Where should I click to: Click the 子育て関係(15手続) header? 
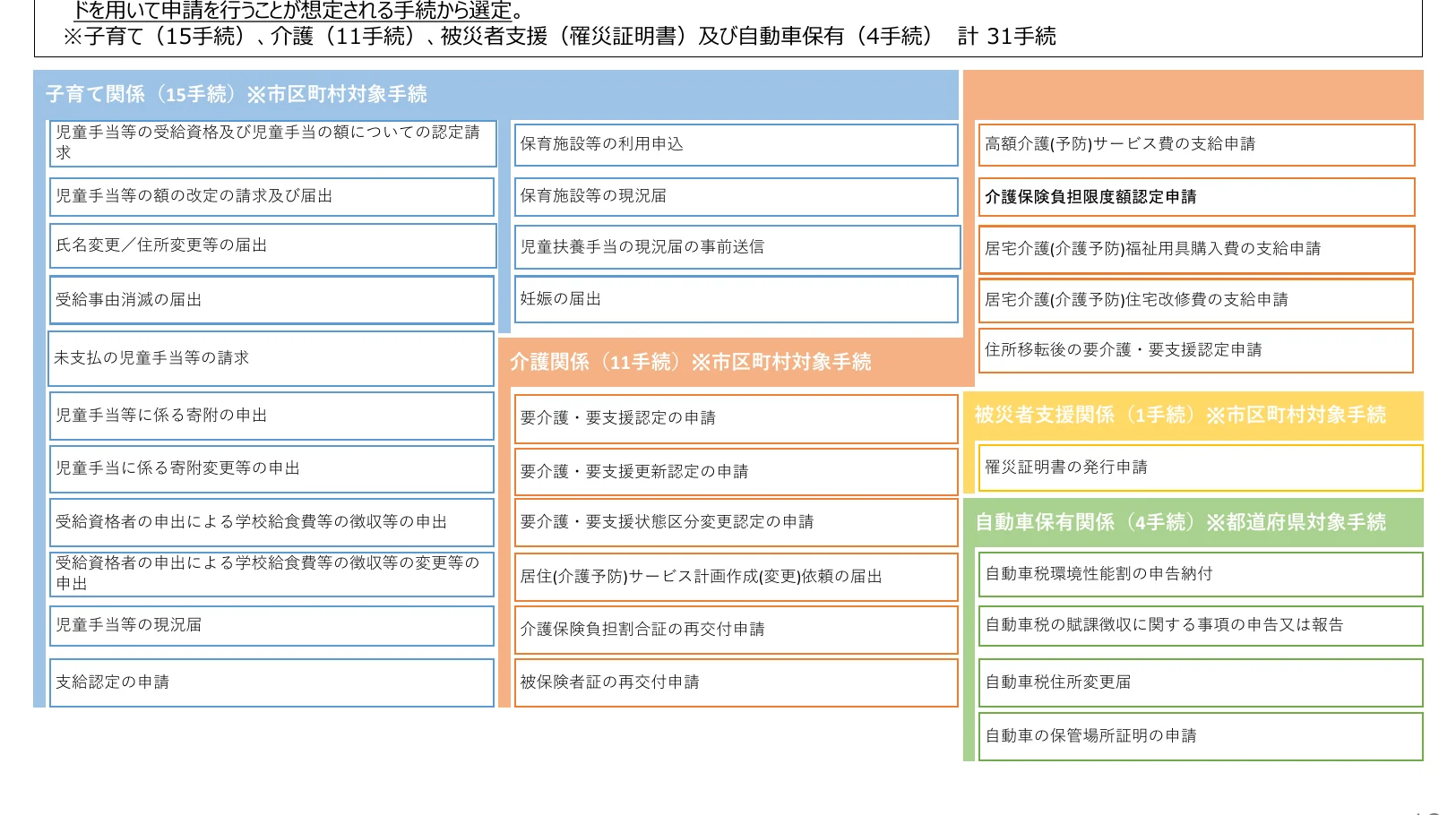pyautogui.click(x=237, y=94)
